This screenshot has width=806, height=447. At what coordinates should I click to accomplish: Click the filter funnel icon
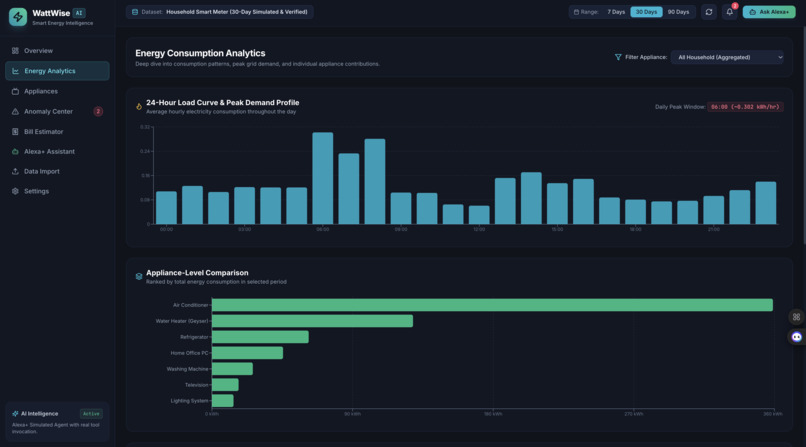(618, 57)
